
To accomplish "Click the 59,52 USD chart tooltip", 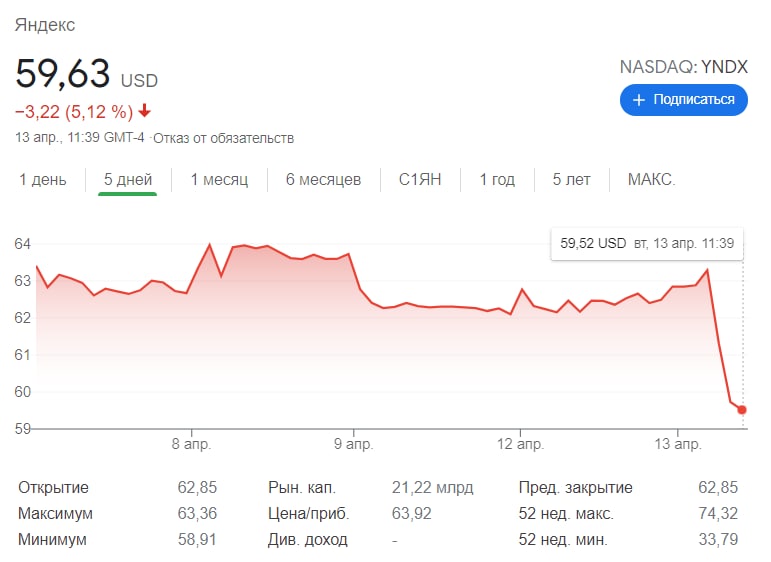I will click(647, 243).
